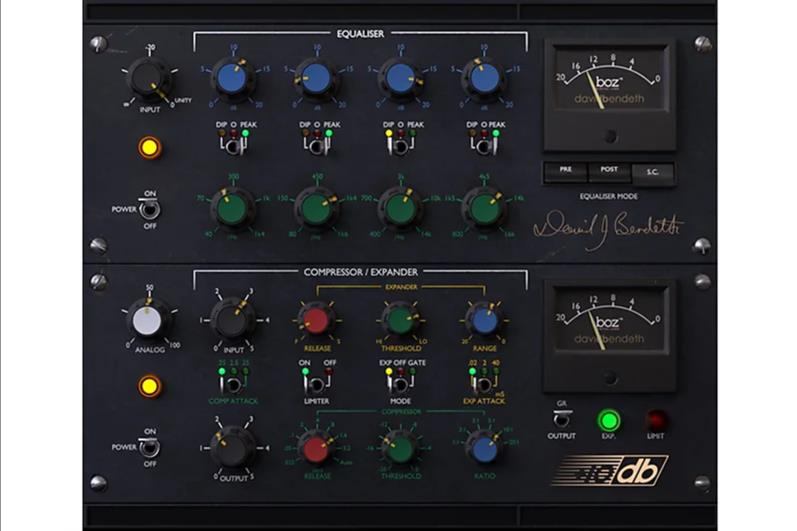797x531 pixels.
Task: Select PRE equaliser mode
Action: (x=566, y=172)
